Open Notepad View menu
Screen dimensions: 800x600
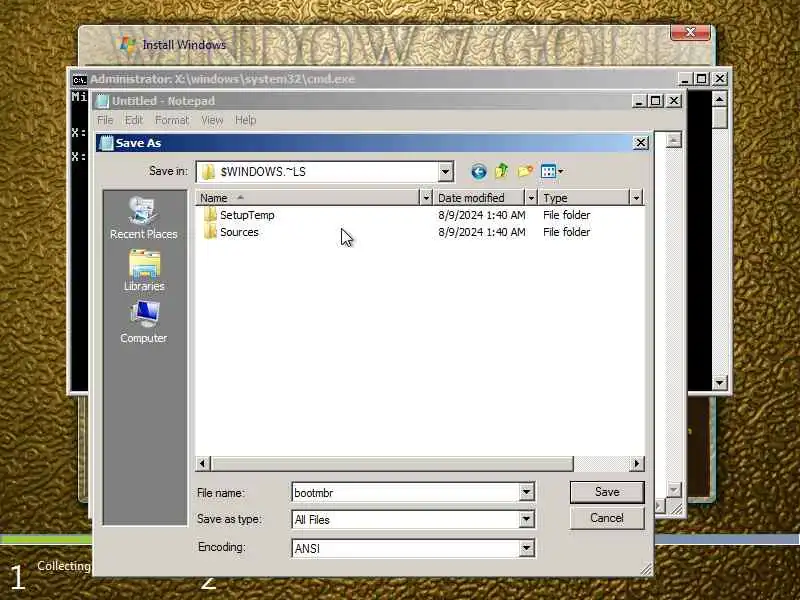pos(212,120)
